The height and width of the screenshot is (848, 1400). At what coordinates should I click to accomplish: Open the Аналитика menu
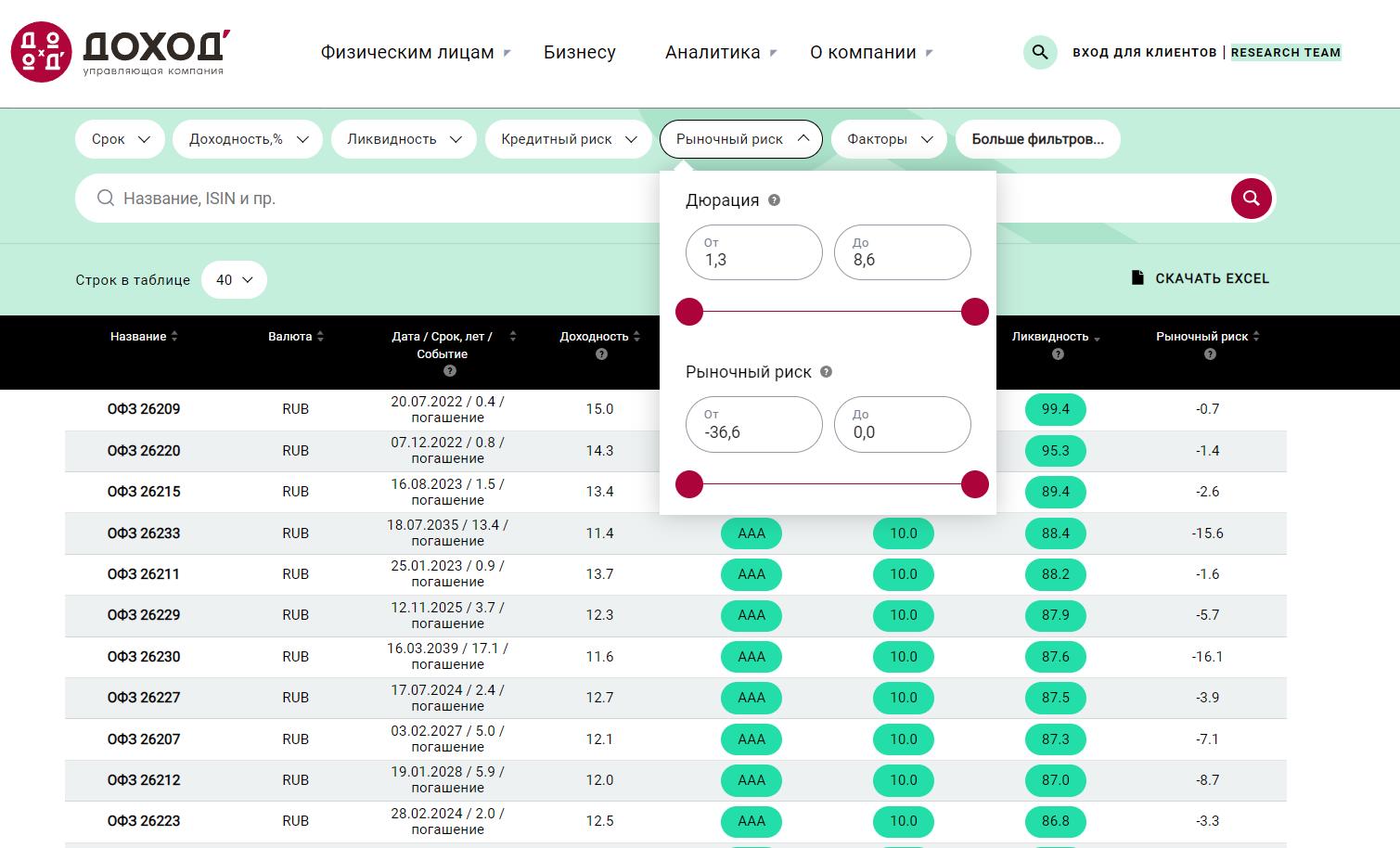(720, 53)
